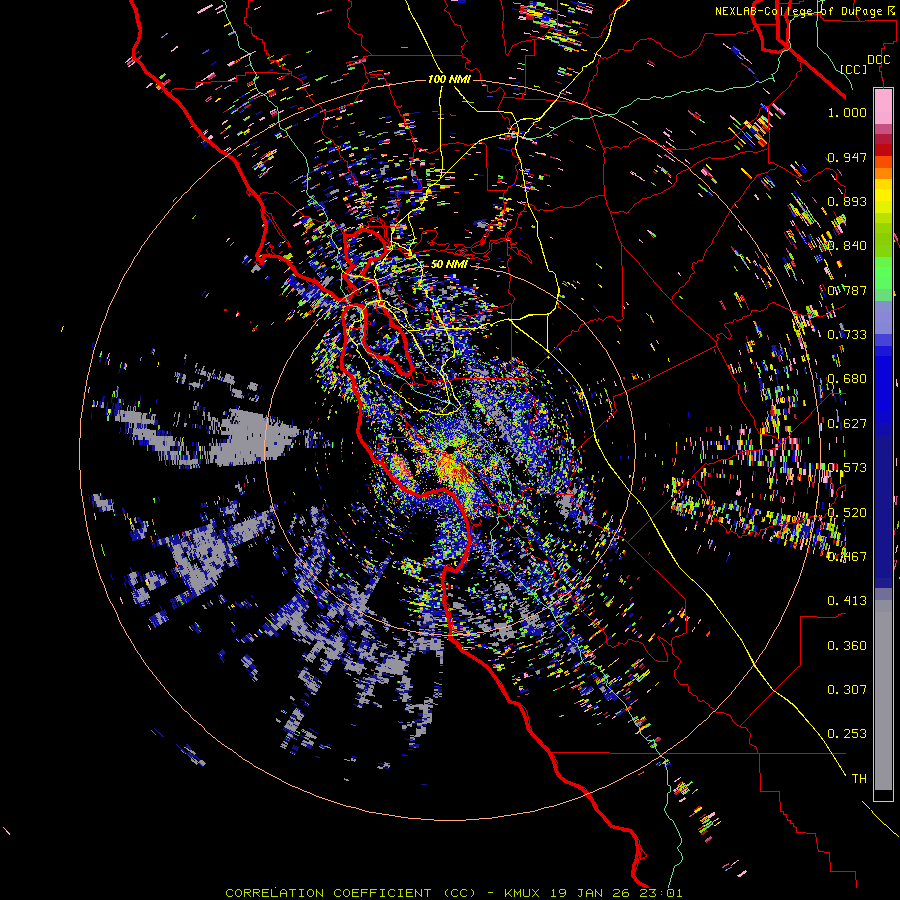Pick the 0.253 legend value
Viewport: 900px width, 900px height.
(847, 734)
